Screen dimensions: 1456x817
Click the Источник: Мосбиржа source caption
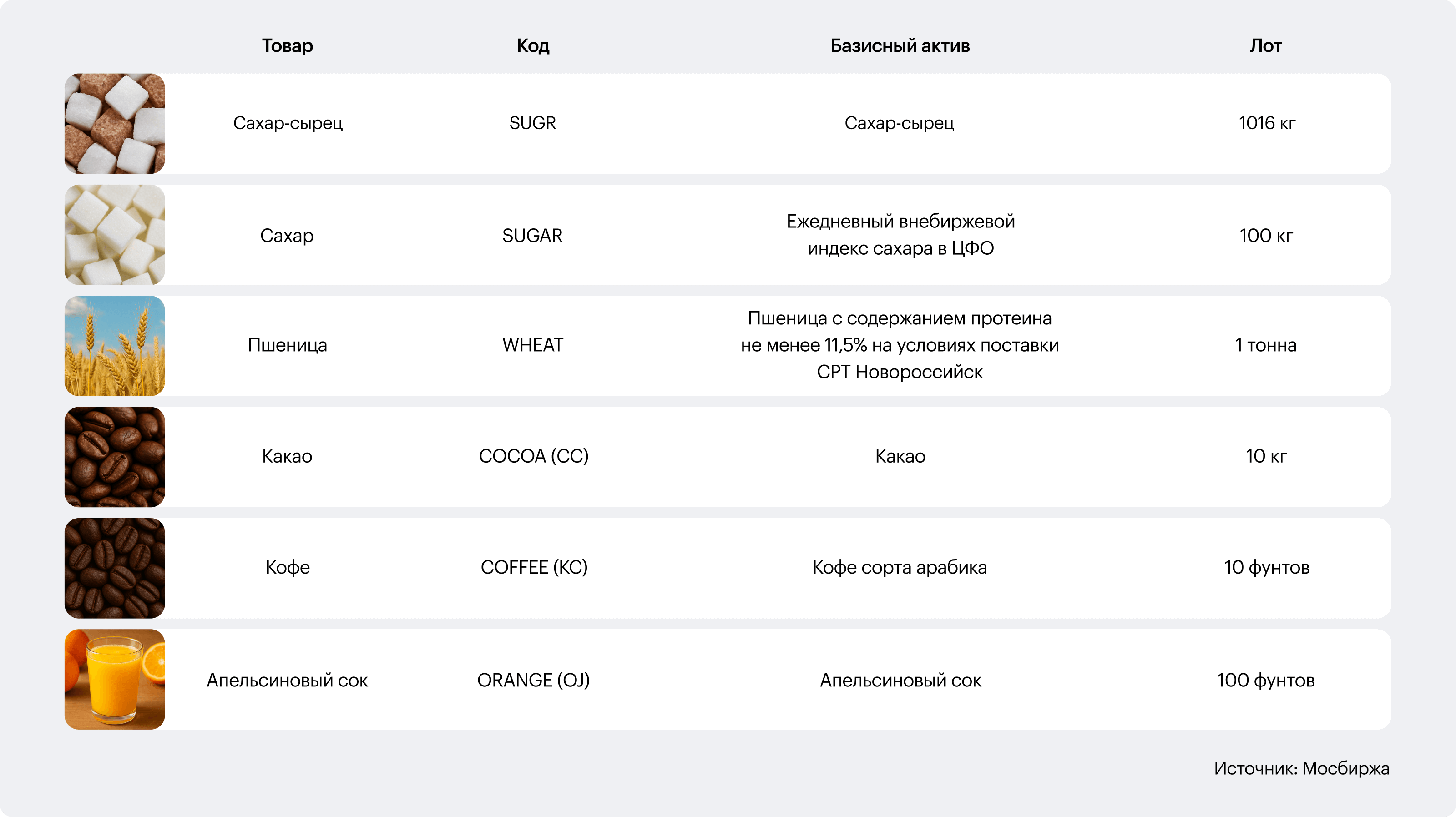click(x=1301, y=768)
